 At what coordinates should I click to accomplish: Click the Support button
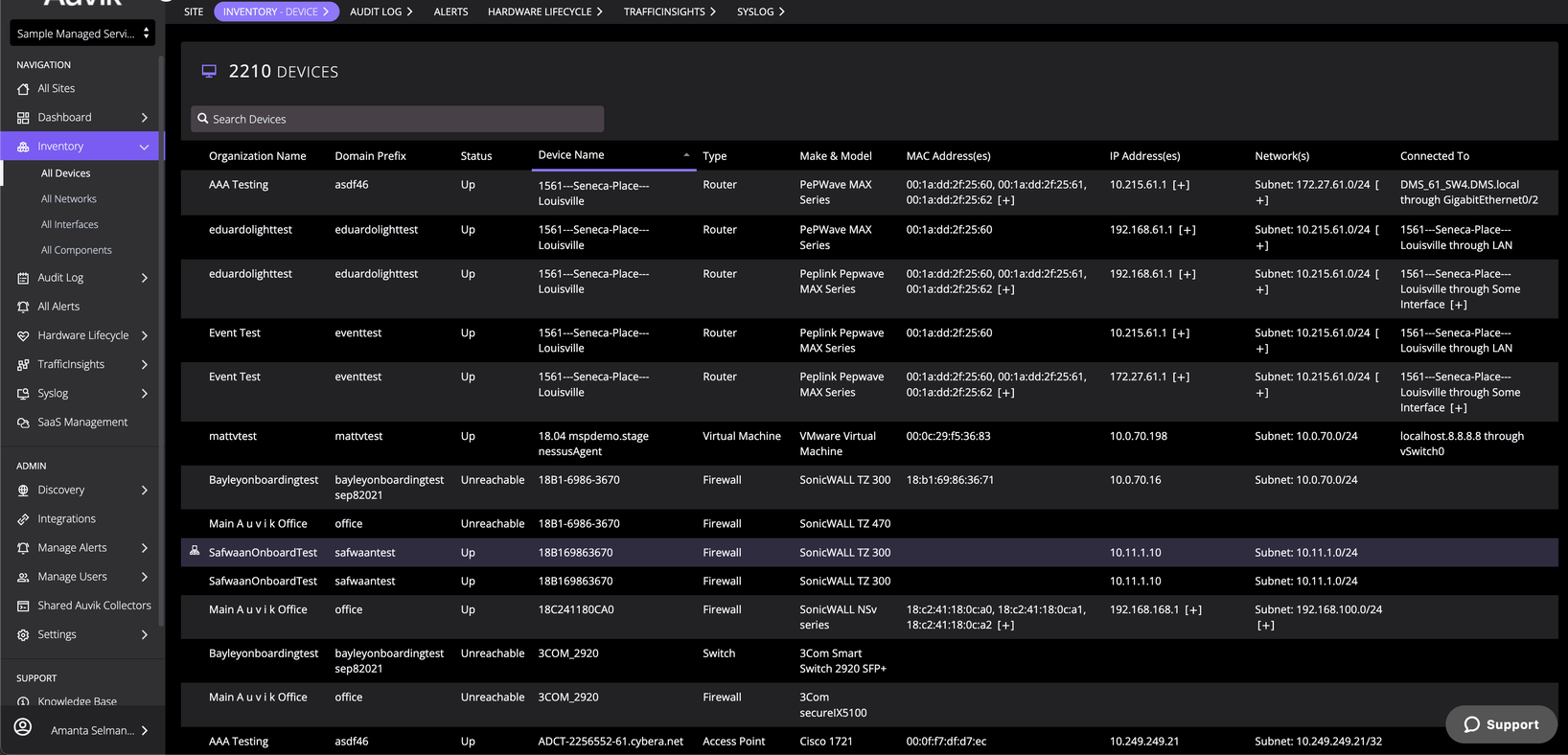click(1501, 724)
